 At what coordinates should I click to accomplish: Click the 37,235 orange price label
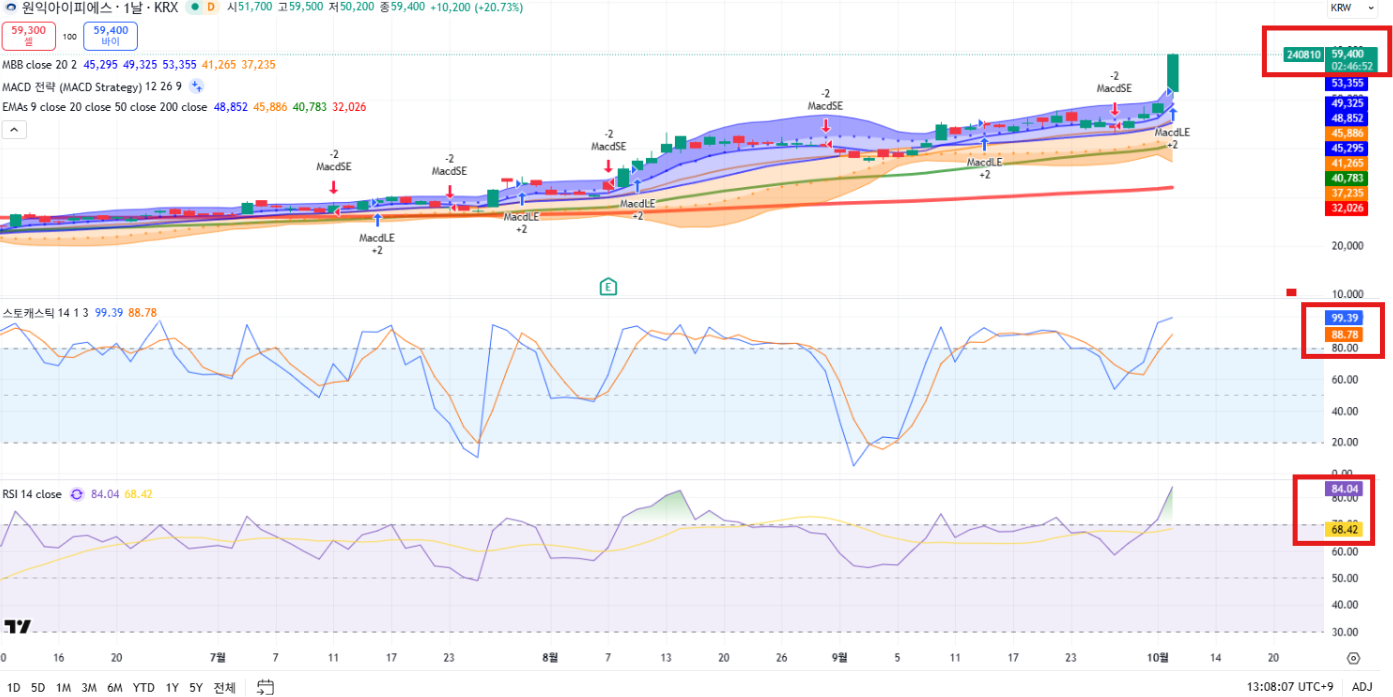click(x=1348, y=193)
